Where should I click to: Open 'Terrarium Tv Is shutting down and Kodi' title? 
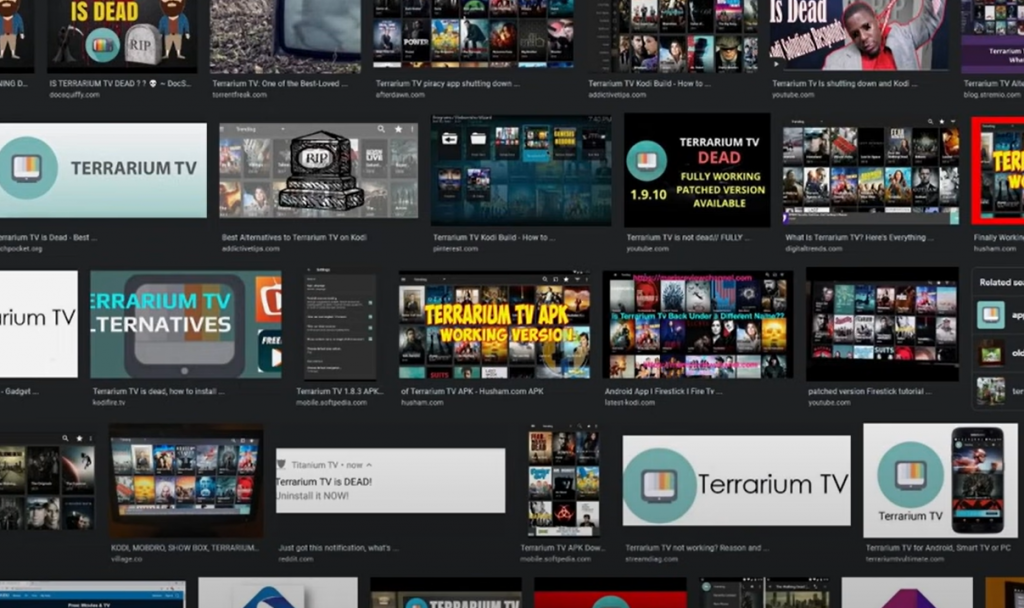(844, 84)
